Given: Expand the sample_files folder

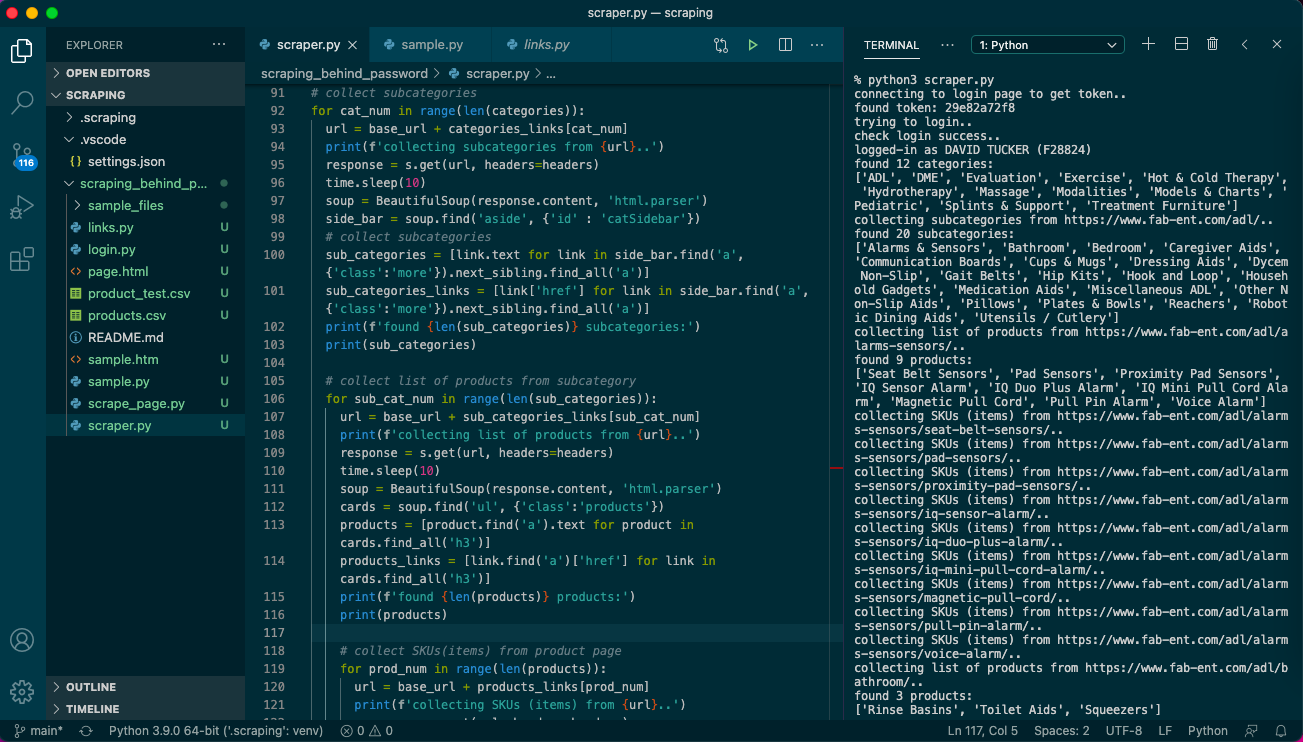Looking at the screenshot, I should click(x=145, y=205).
